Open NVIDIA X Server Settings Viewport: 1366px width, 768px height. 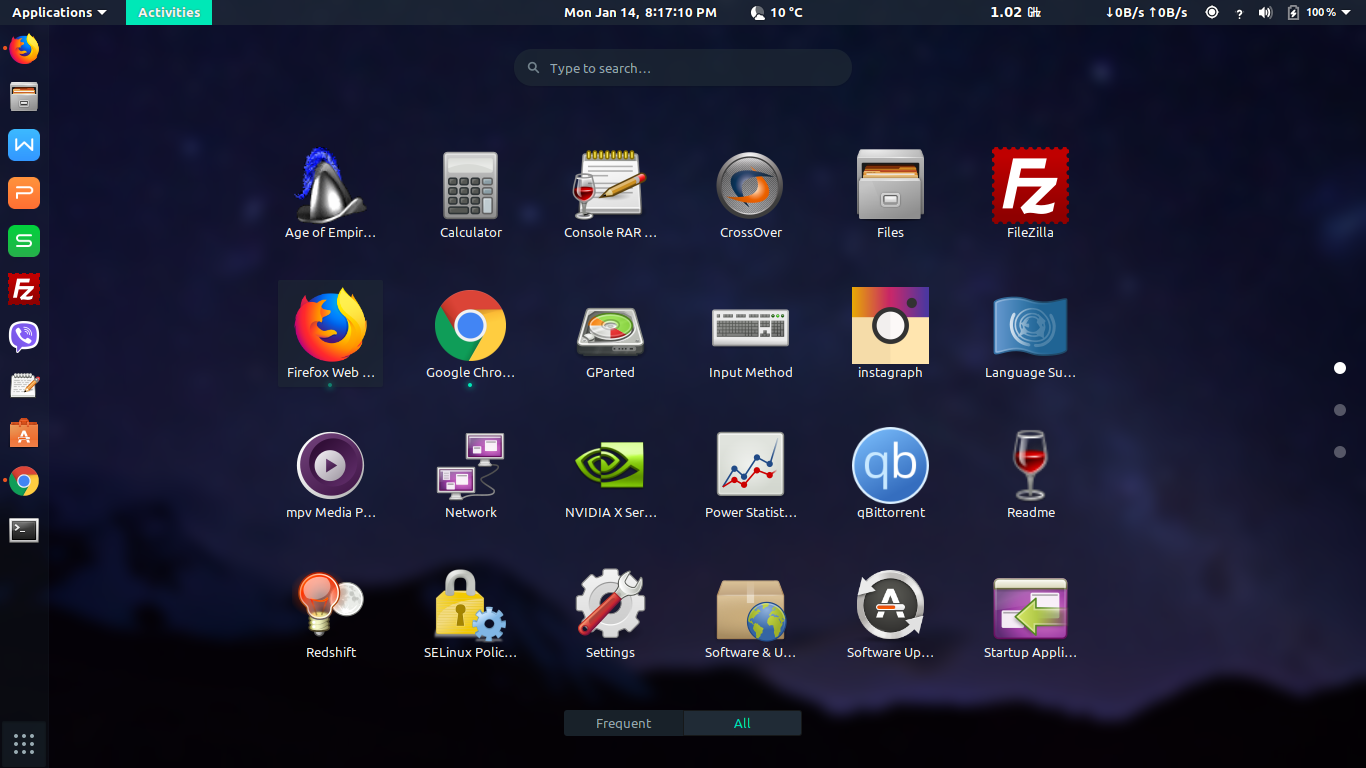click(x=610, y=466)
